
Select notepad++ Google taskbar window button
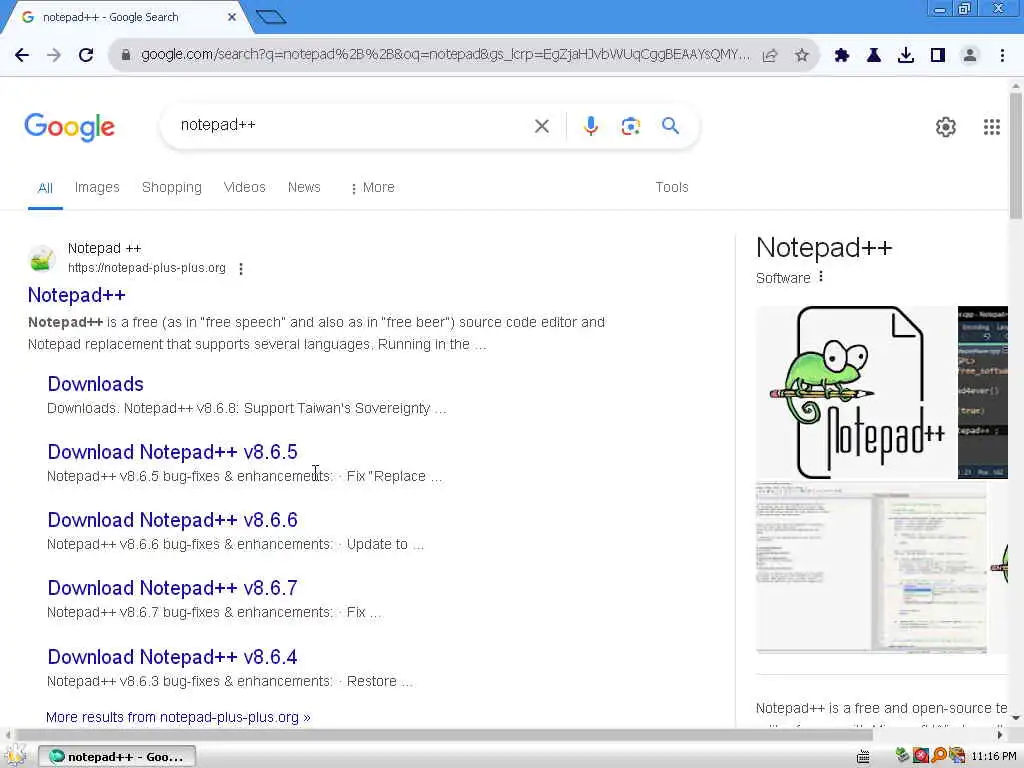(x=117, y=757)
